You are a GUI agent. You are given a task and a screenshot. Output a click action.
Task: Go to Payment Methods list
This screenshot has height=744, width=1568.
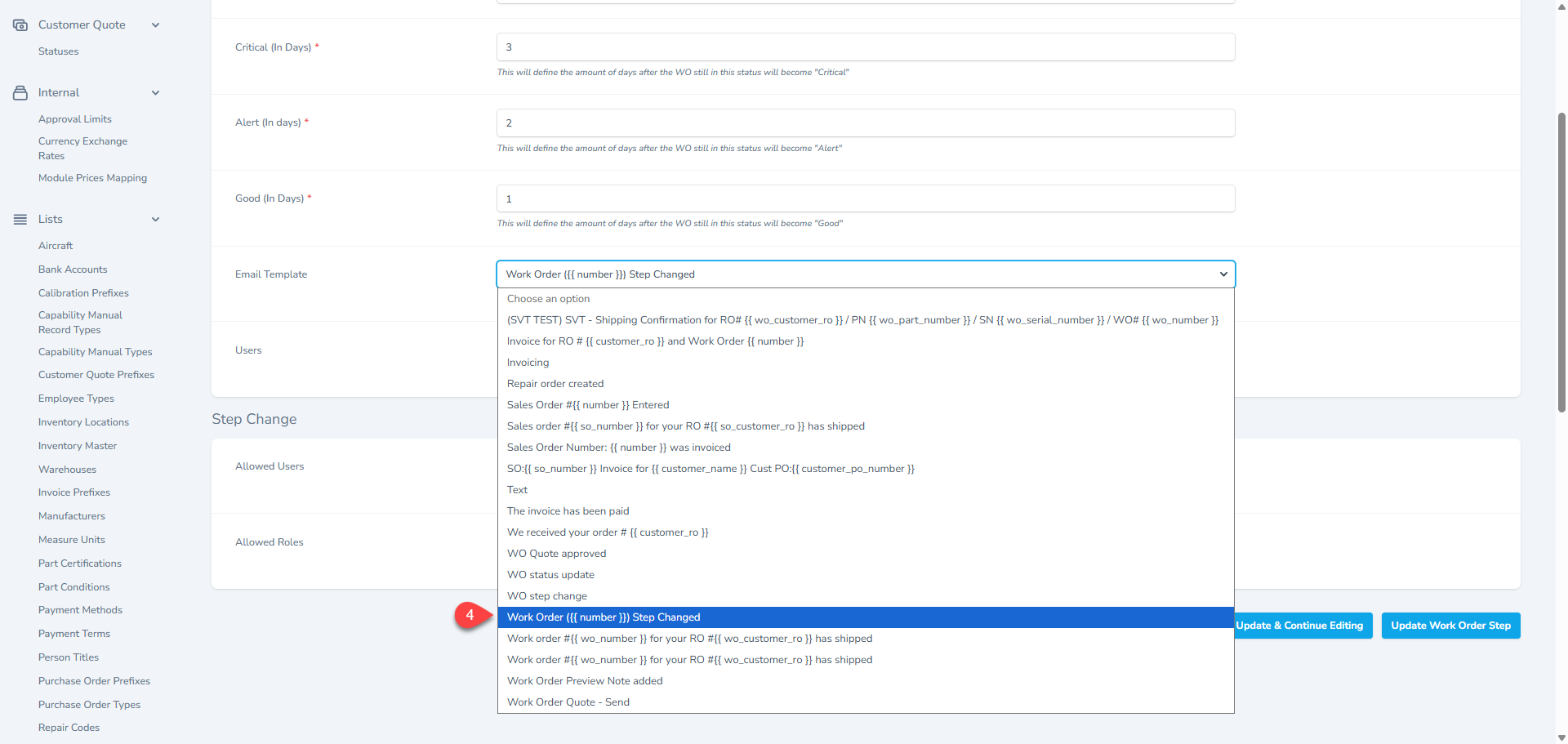80,610
